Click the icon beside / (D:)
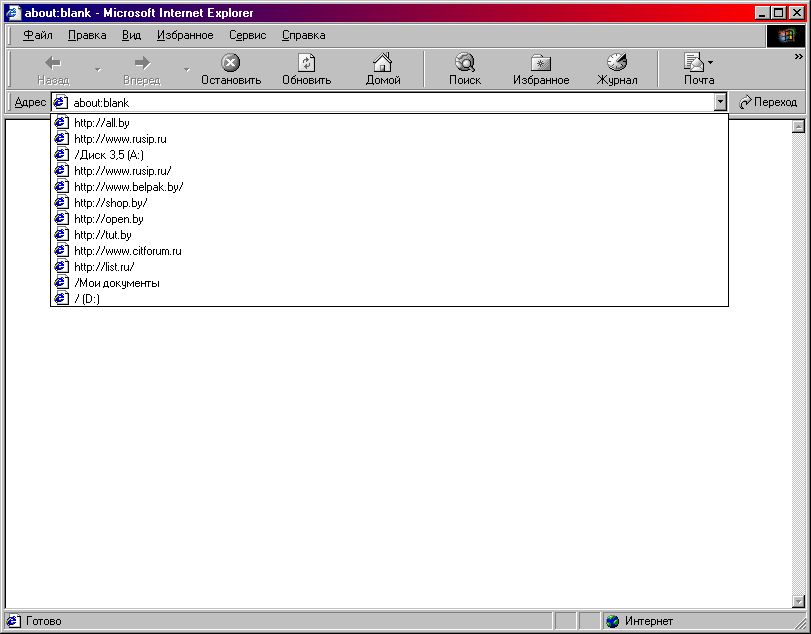This screenshot has height=634, width=811. (62, 298)
